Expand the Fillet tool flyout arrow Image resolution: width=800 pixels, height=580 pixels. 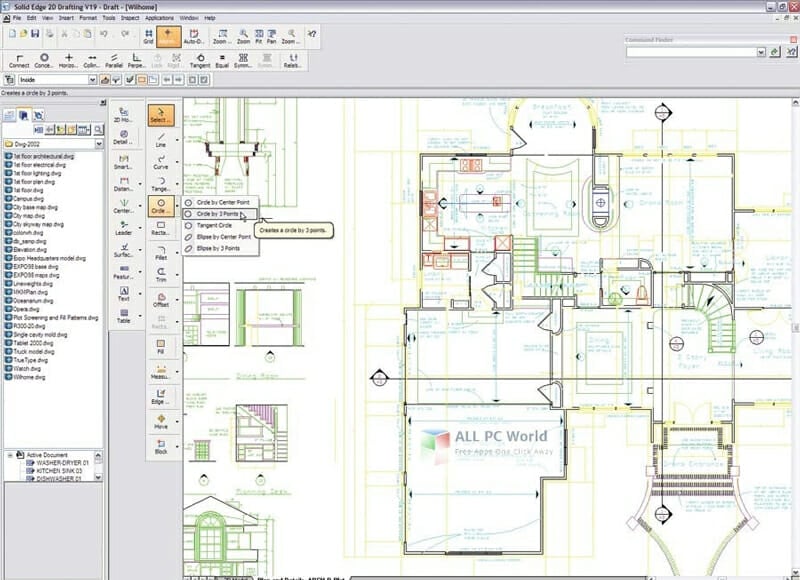click(178, 253)
